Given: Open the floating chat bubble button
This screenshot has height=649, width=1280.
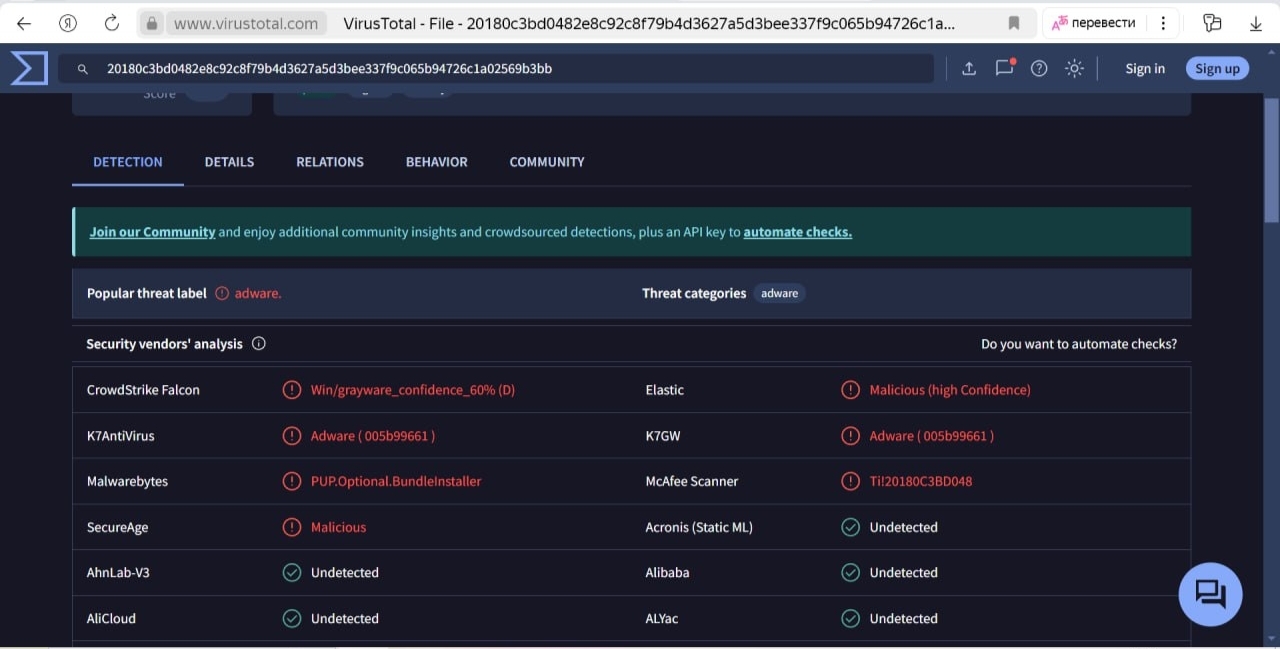Looking at the screenshot, I should click(1211, 594).
